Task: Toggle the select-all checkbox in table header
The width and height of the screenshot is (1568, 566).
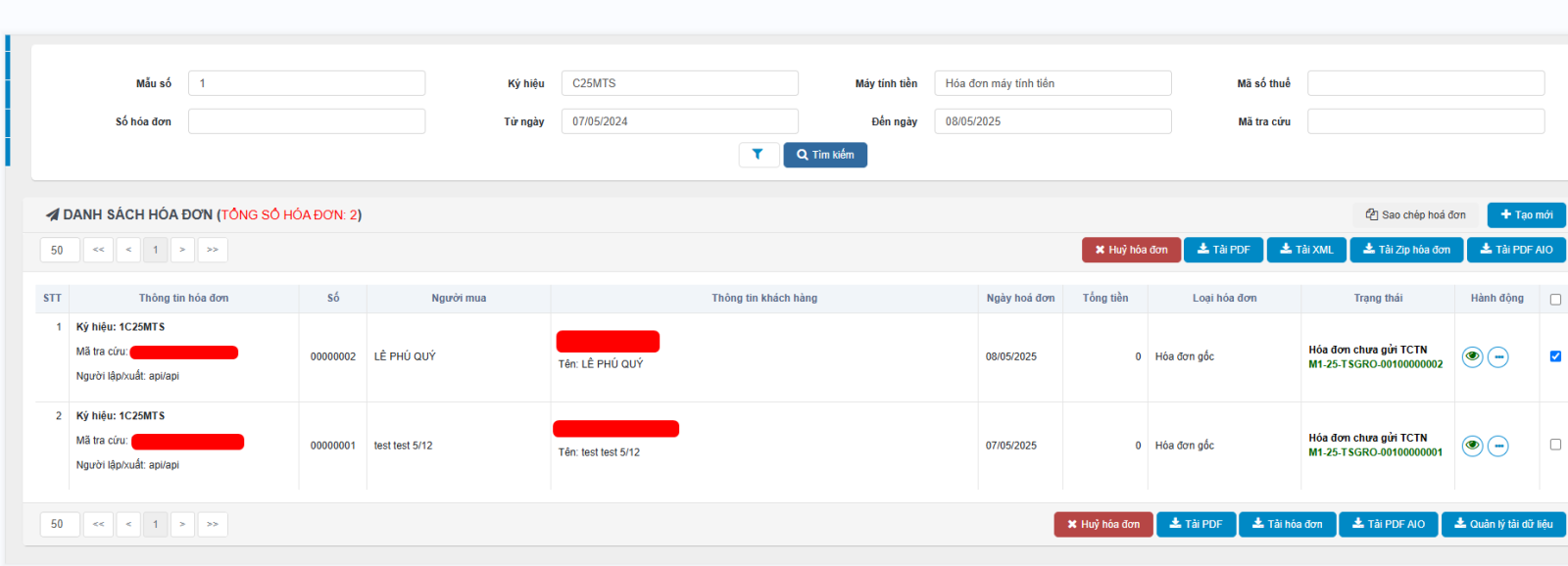Action: [1555, 300]
